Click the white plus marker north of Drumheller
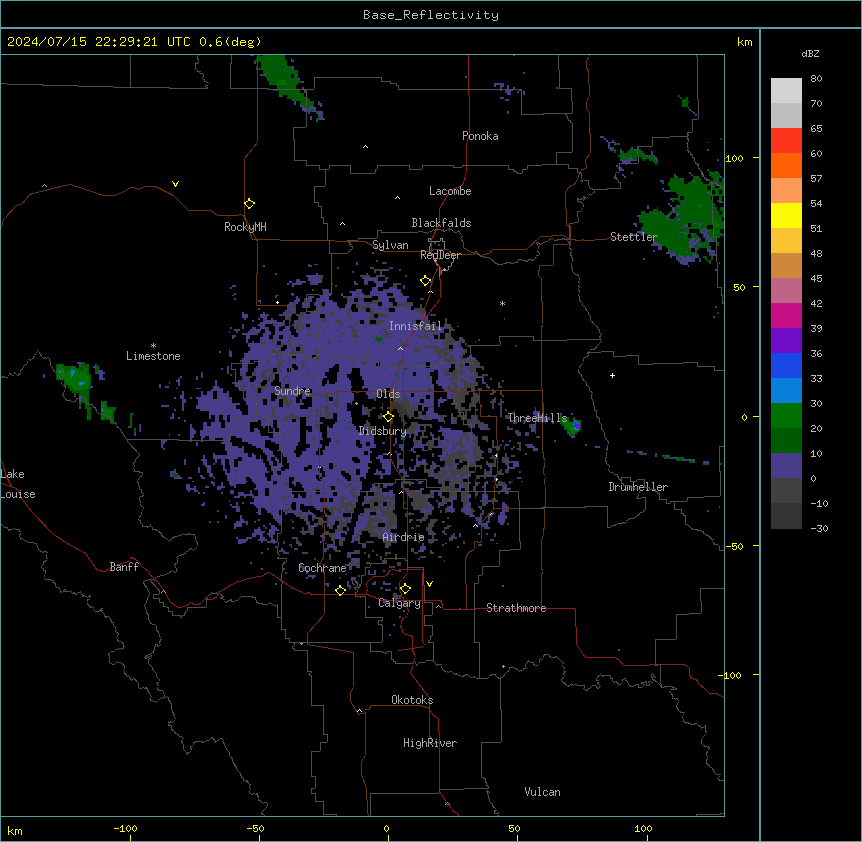 [612, 375]
